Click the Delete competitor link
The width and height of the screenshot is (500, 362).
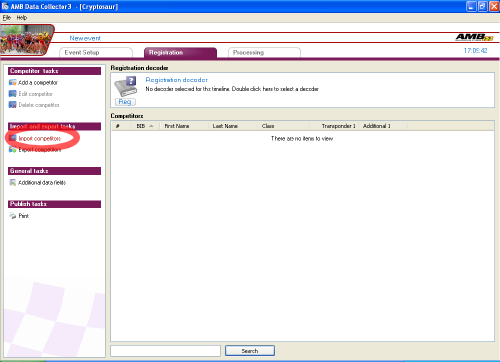pos(39,105)
